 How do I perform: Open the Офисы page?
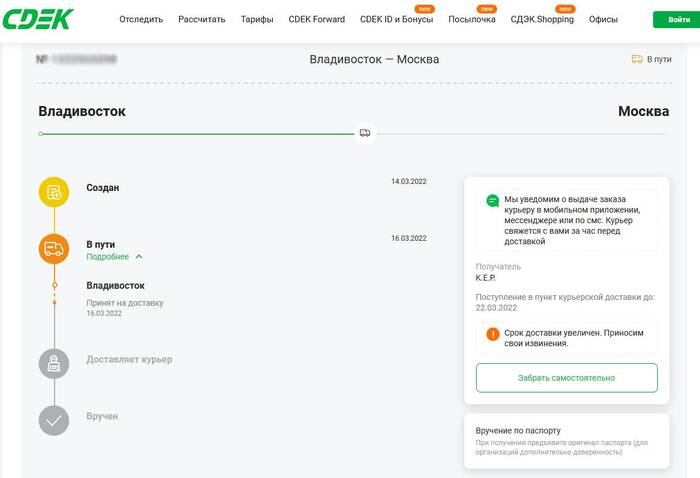603,19
